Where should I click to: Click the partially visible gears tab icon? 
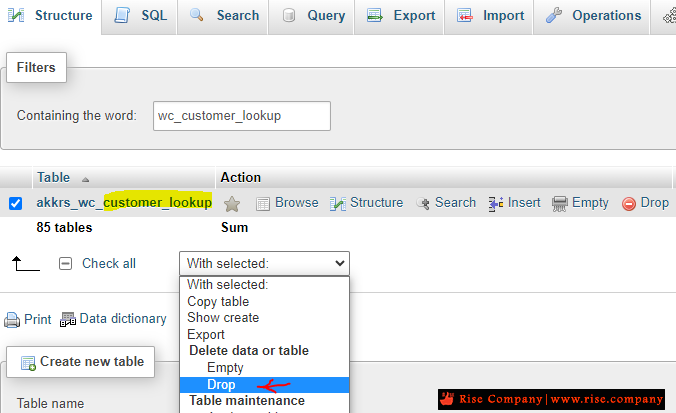point(670,17)
